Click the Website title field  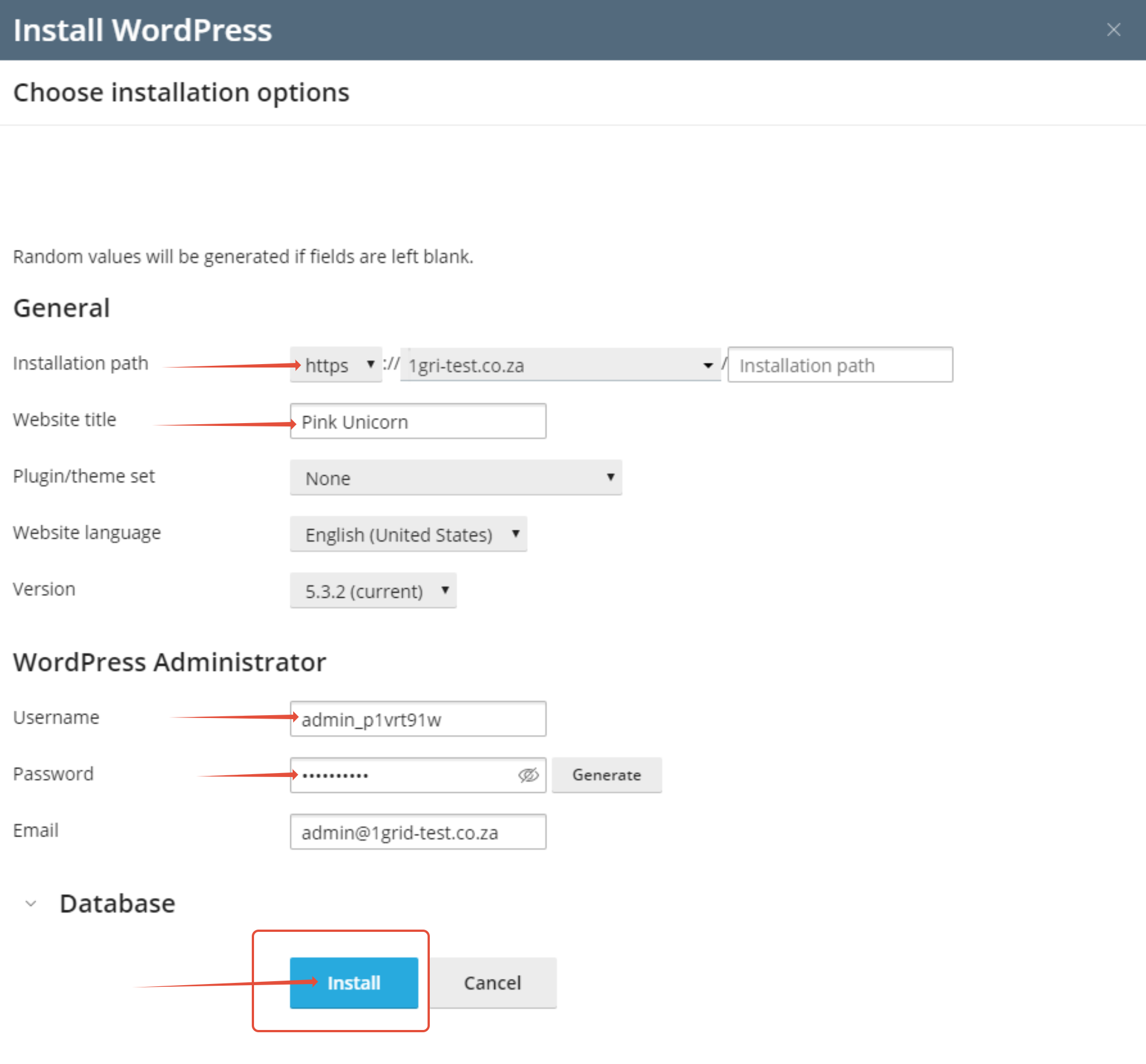418,421
